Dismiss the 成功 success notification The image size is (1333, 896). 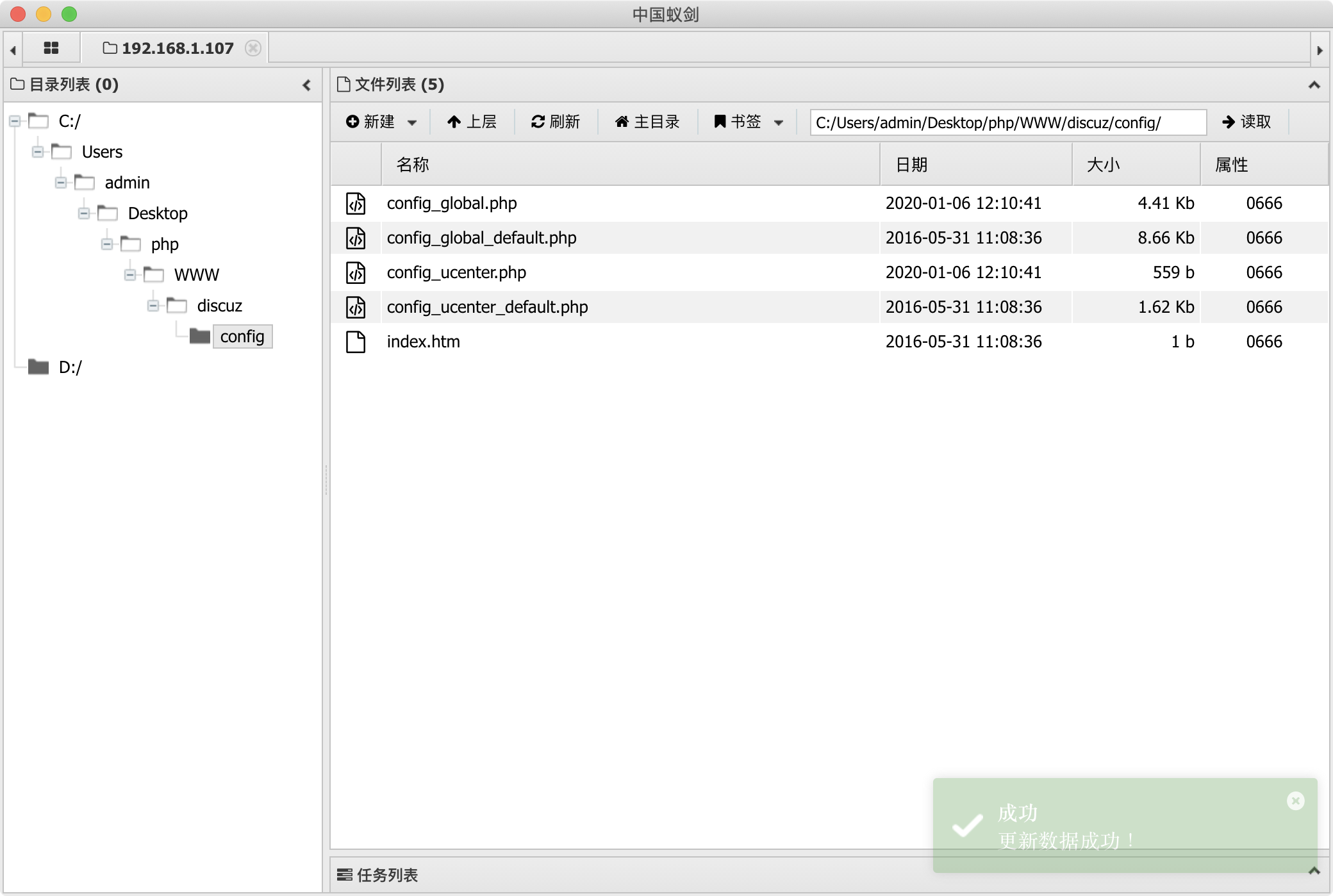tap(1295, 801)
